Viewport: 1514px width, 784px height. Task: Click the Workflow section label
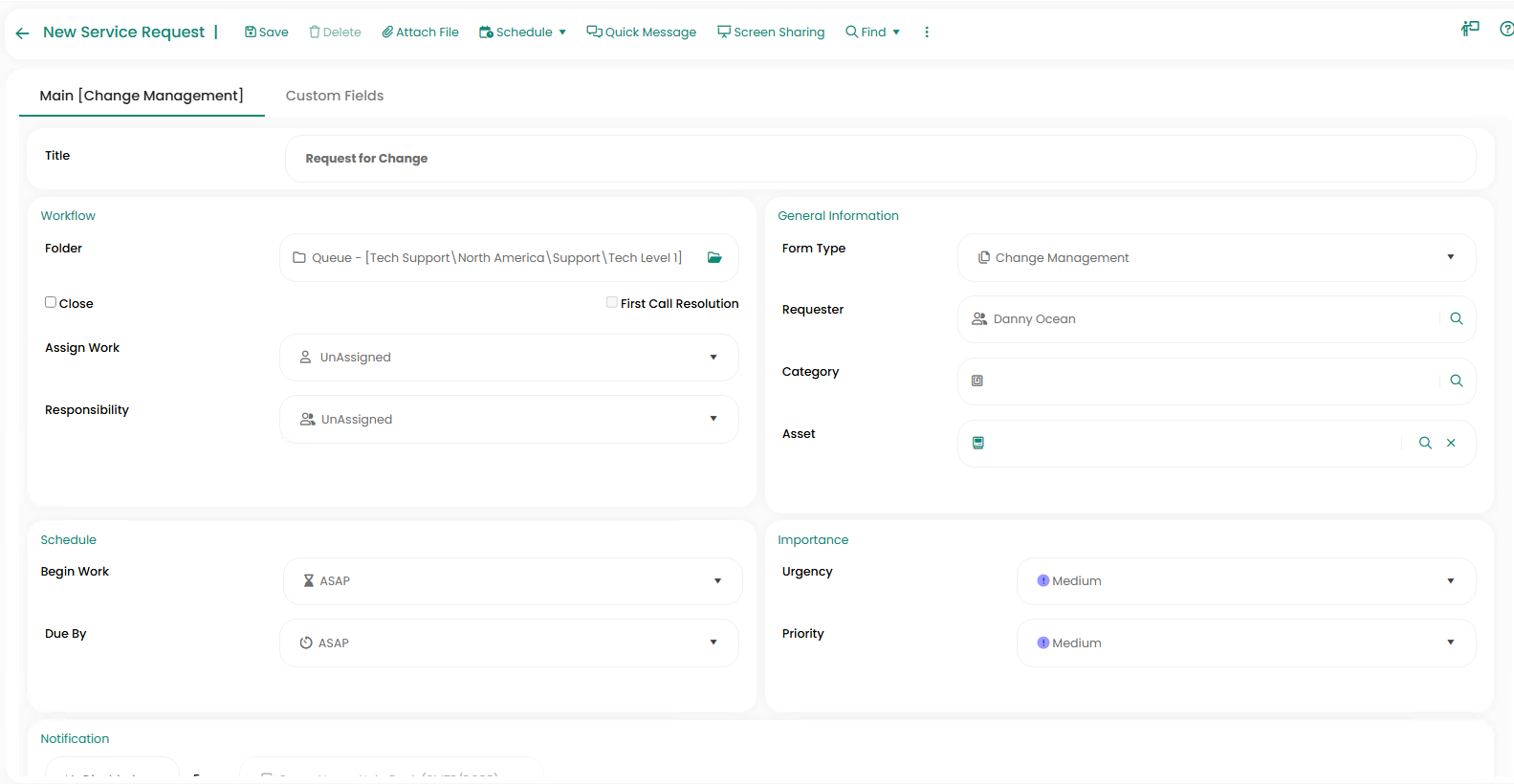coord(68,216)
